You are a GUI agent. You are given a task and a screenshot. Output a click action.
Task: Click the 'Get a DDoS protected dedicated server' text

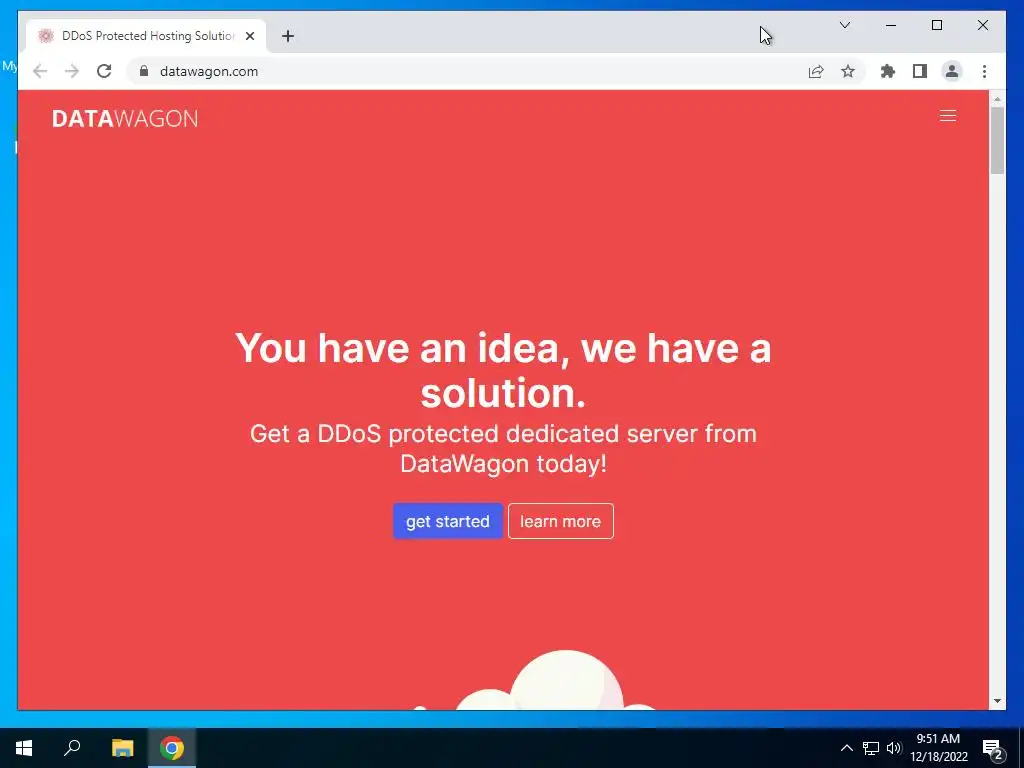pyautogui.click(x=503, y=449)
